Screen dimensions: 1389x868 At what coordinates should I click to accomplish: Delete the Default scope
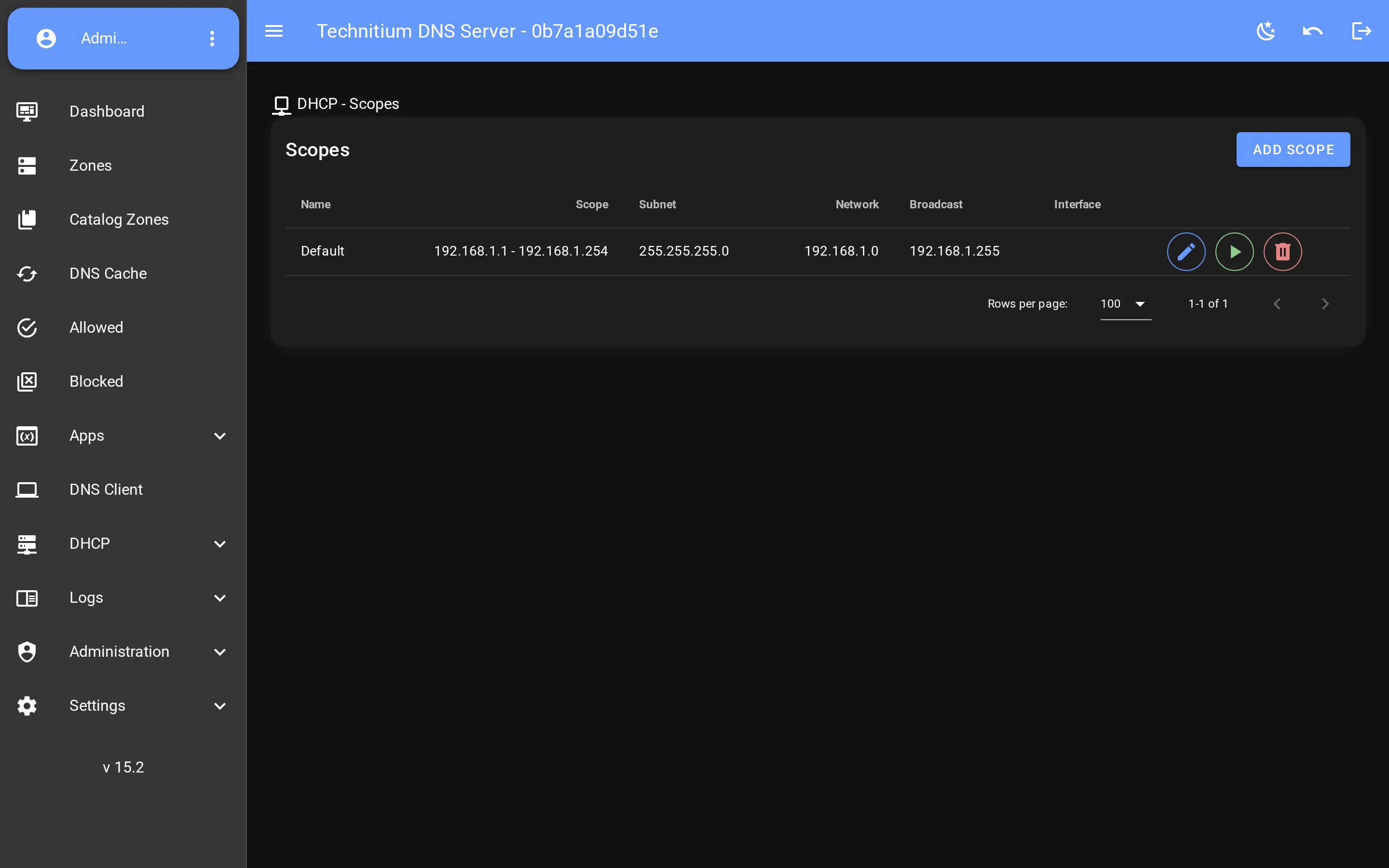[1283, 251]
